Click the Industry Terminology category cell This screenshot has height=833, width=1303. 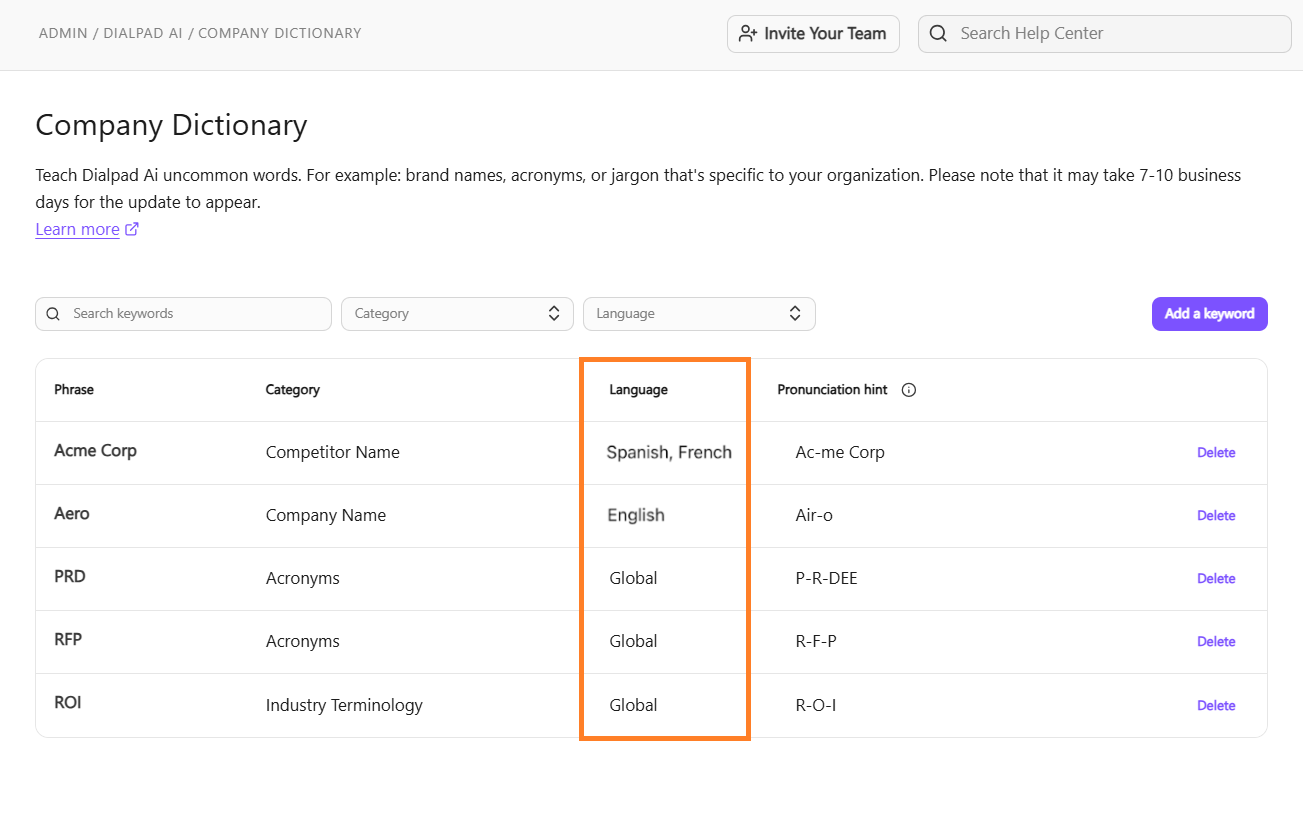coord(344,705)
